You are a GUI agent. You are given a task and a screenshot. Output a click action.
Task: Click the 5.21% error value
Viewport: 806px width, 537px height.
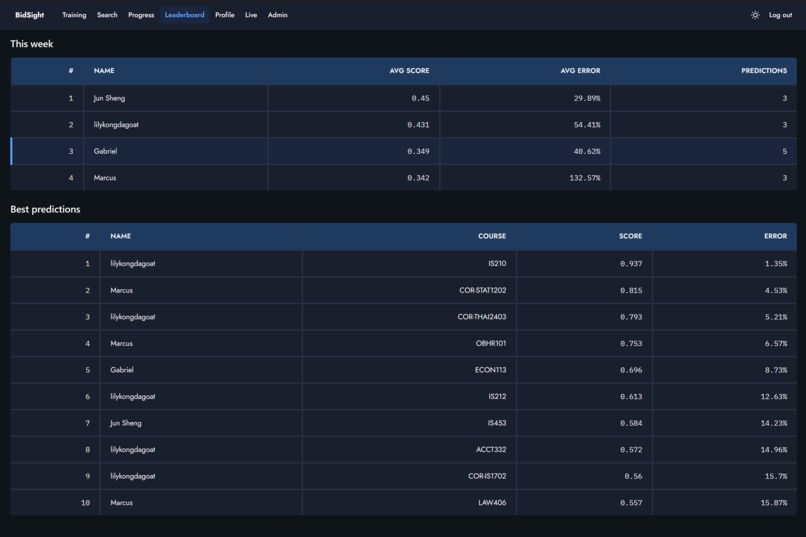click(776, 317)
